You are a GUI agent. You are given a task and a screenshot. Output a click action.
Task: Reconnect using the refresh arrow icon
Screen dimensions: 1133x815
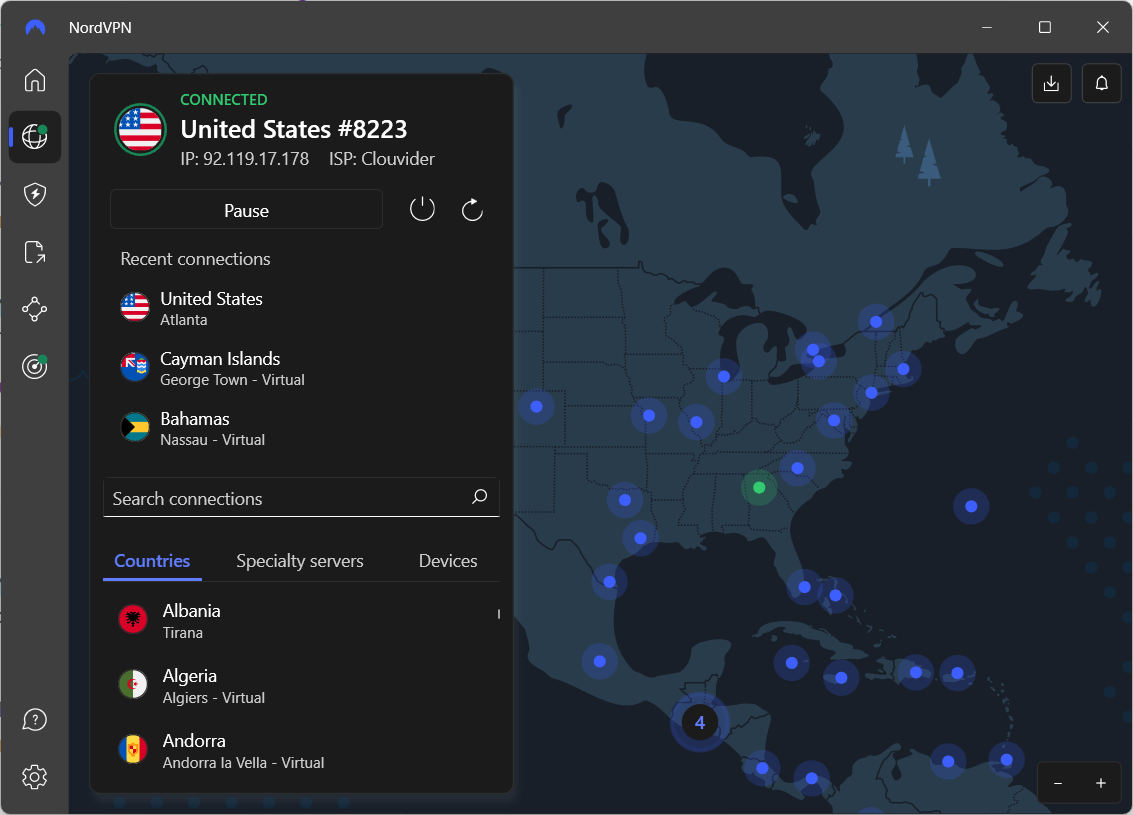tap(472, 210)
